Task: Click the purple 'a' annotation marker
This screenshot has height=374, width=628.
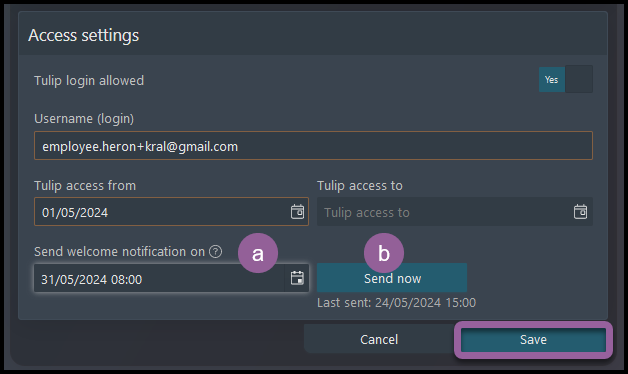Action: [258, 253]
